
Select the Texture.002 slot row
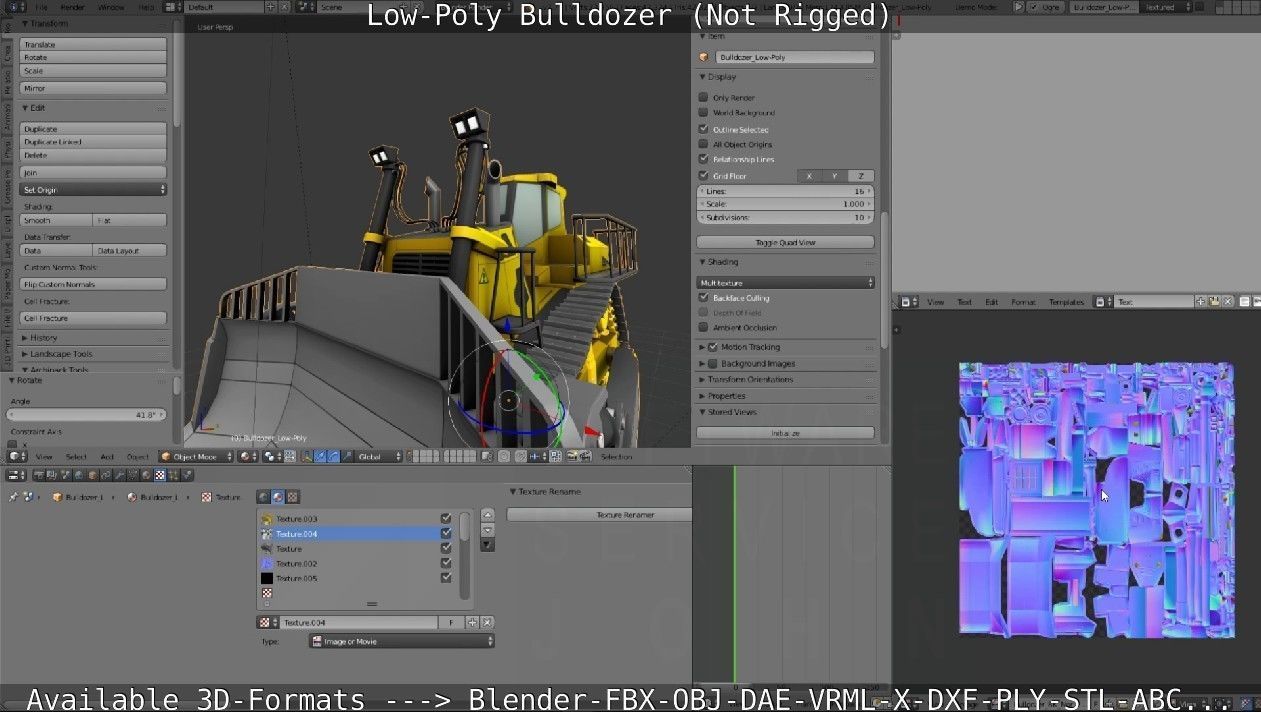[356, 564]
